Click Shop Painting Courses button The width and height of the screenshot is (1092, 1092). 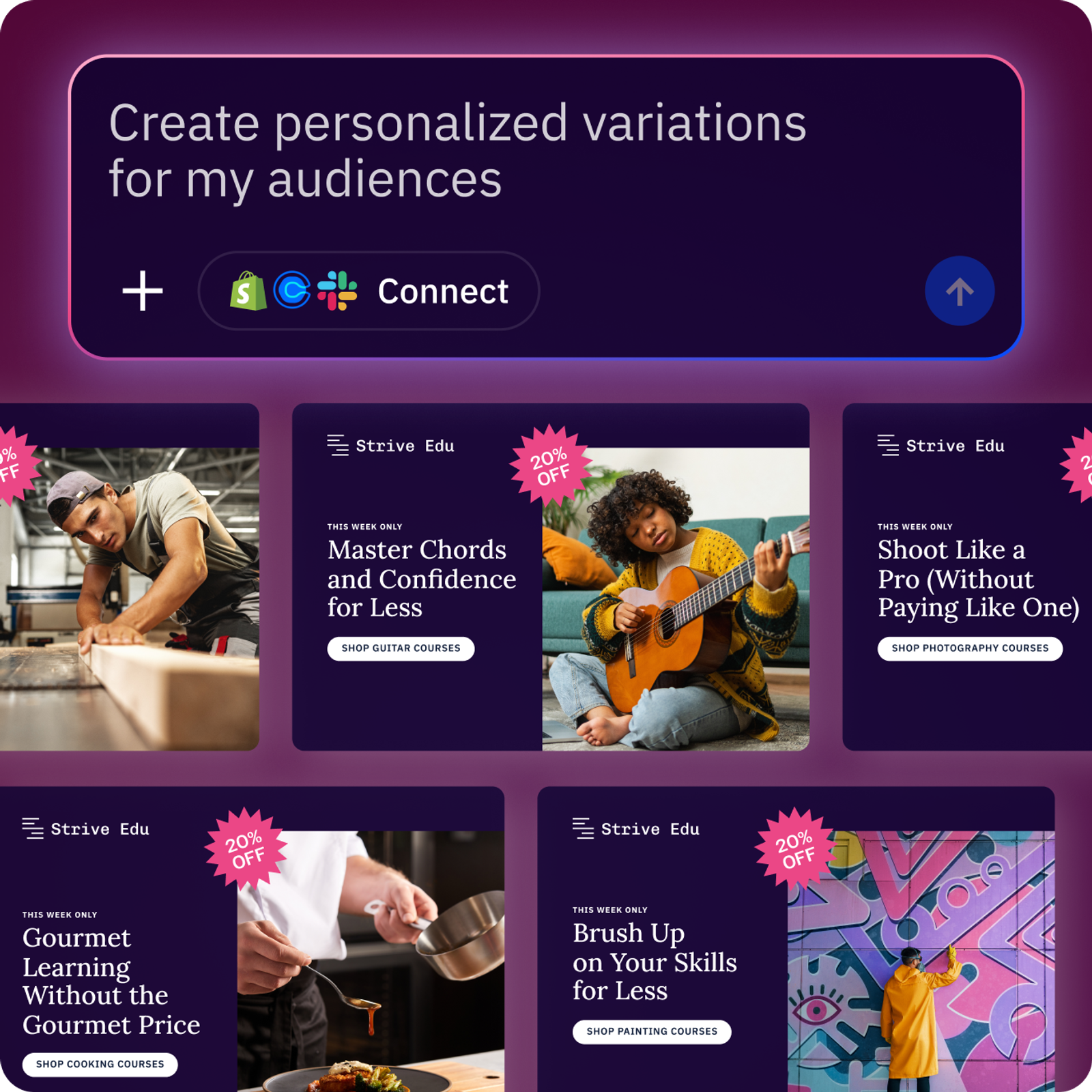point(652,1032)
